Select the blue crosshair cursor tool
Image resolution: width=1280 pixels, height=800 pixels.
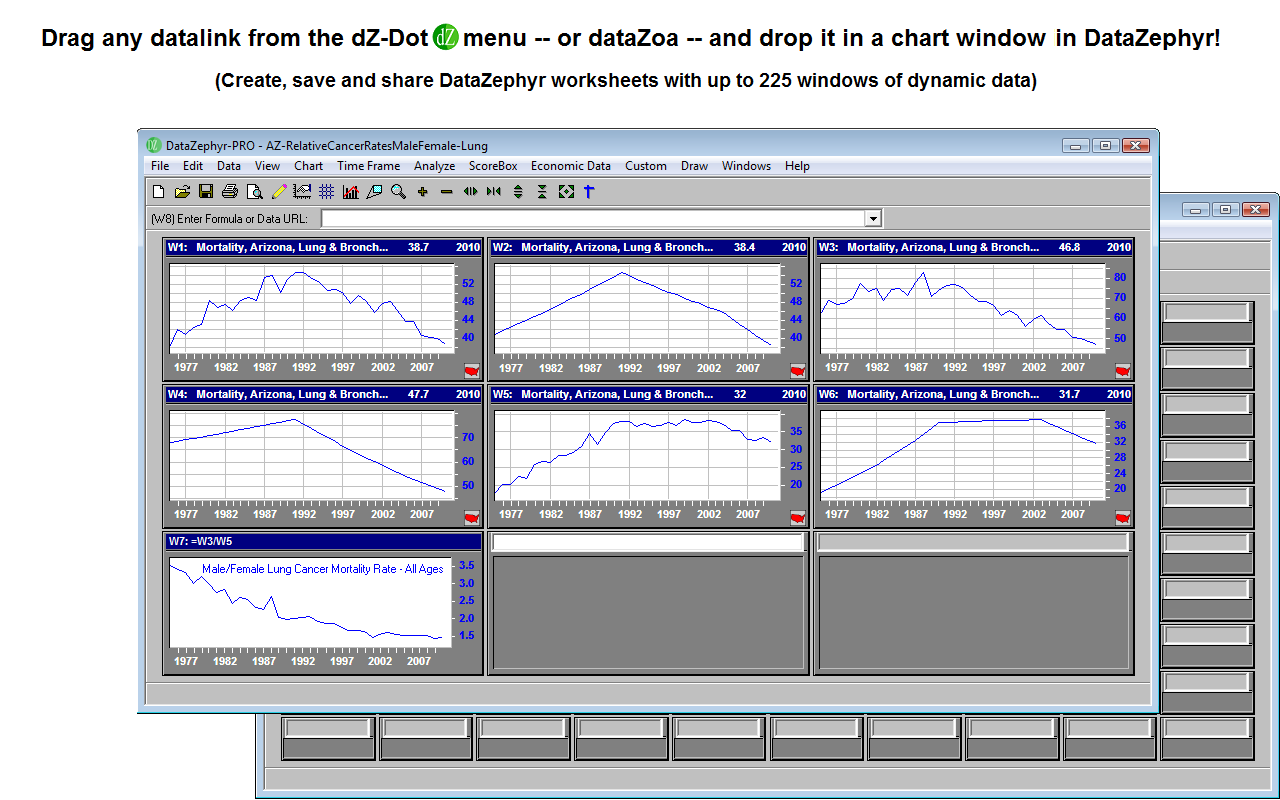[x=590, y=192]
